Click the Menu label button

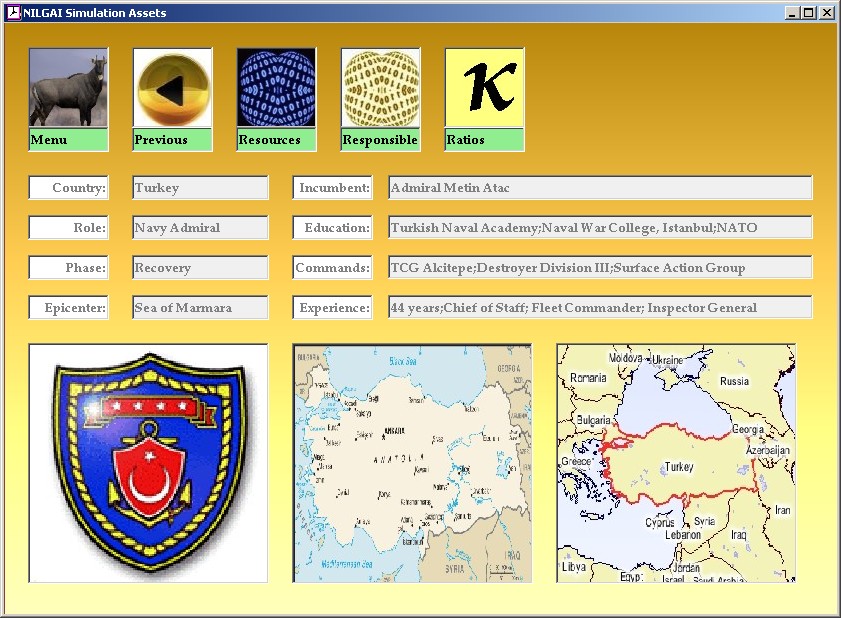[x=68, y=140]
